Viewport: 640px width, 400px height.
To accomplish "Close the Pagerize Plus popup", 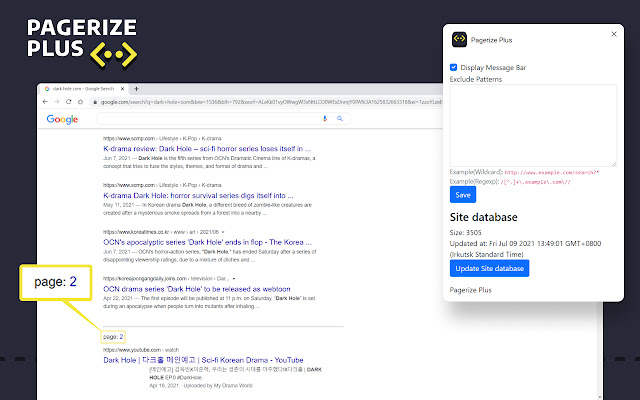I will tap(614, 34).
